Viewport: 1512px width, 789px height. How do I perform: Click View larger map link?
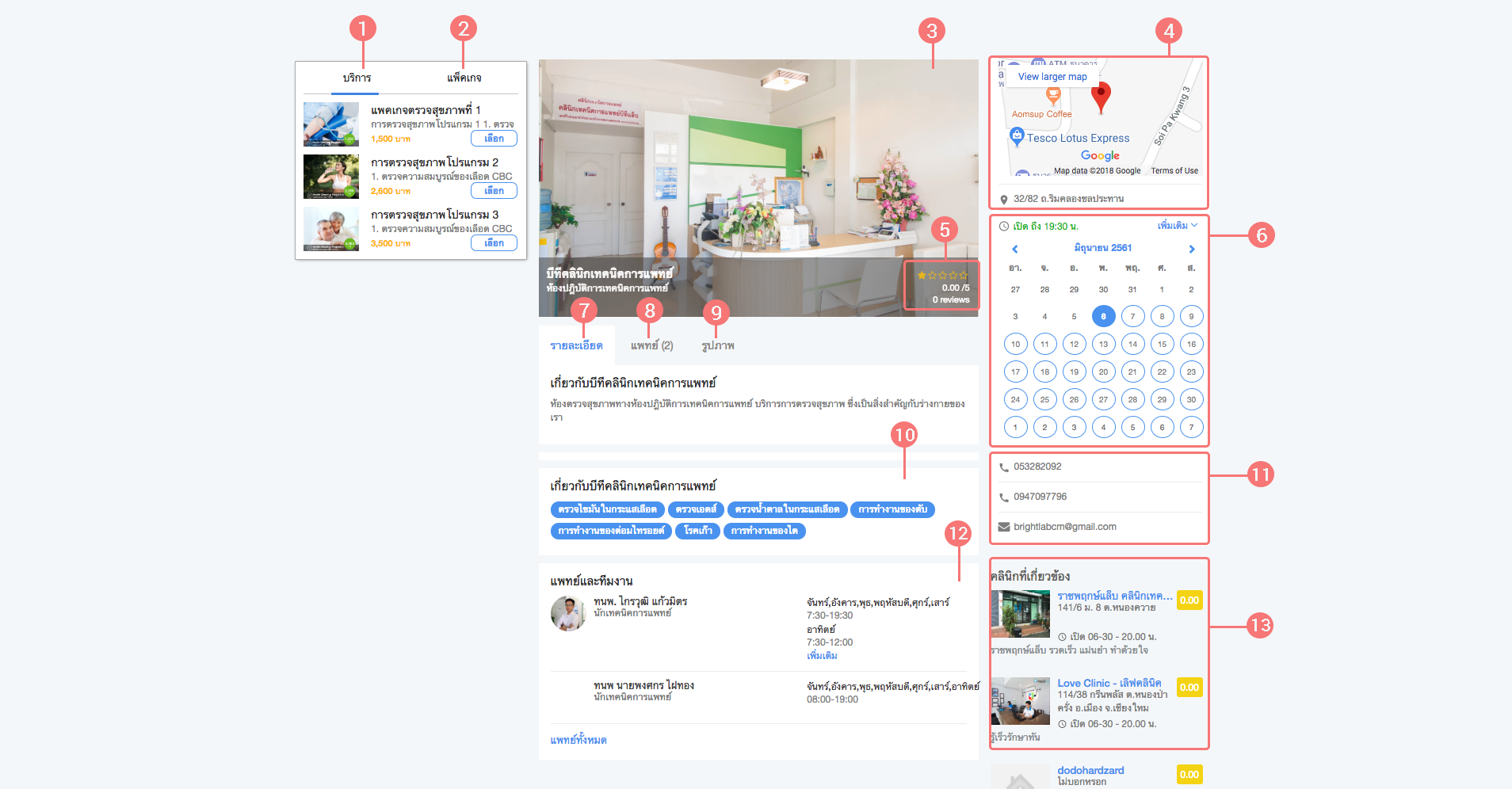(1052, 77)
